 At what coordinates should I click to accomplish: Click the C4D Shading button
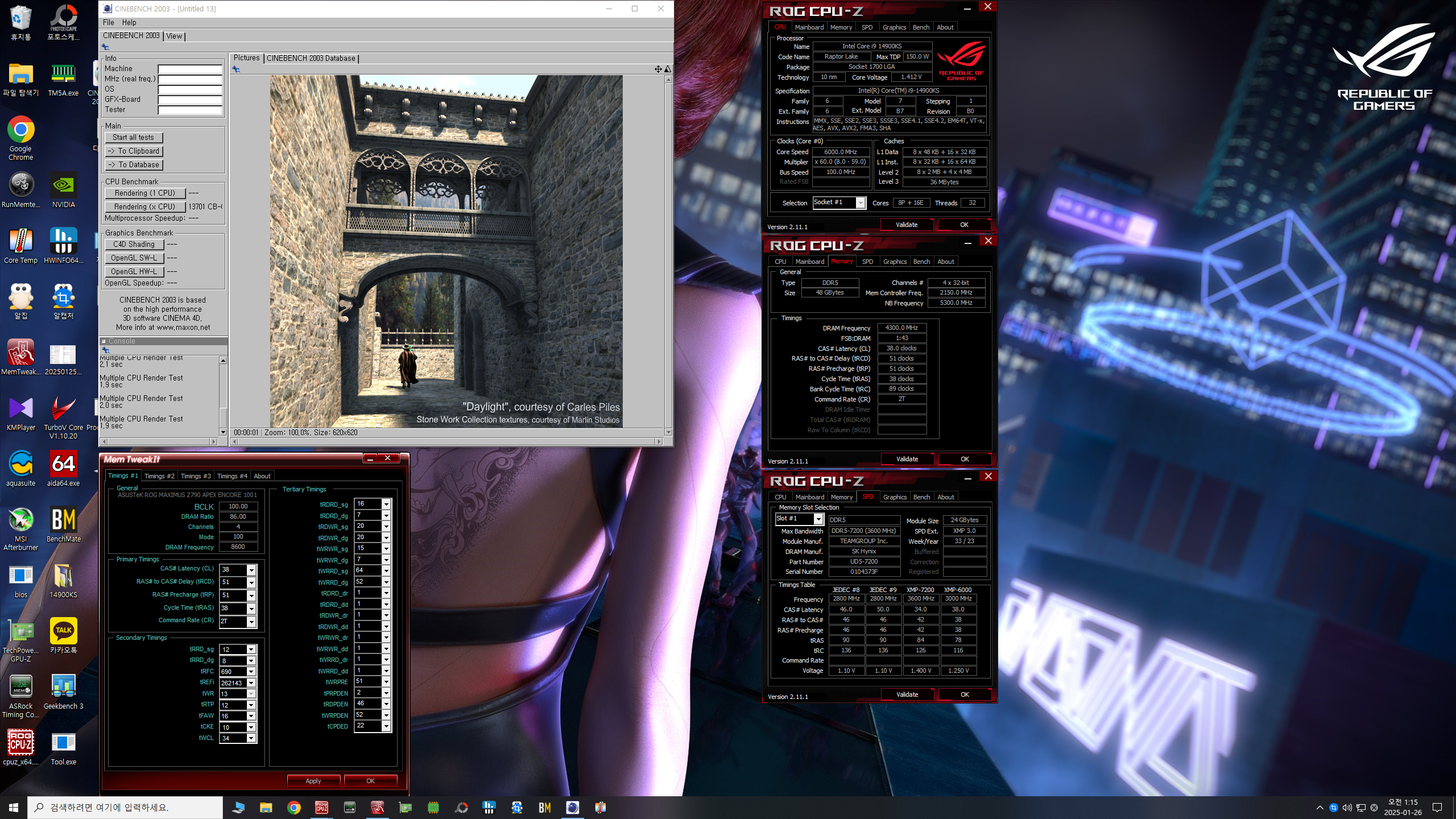tap(134, 244)
